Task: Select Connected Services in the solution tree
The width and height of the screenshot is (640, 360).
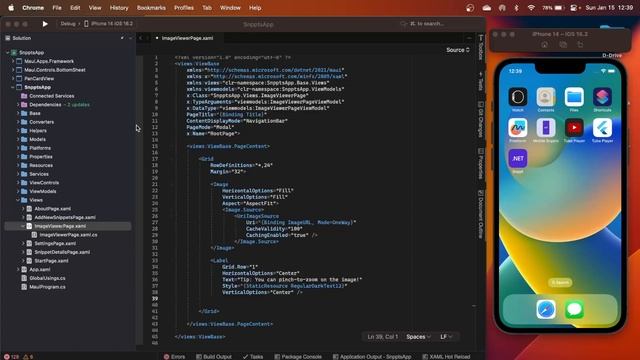Action: tap(51, 96)
